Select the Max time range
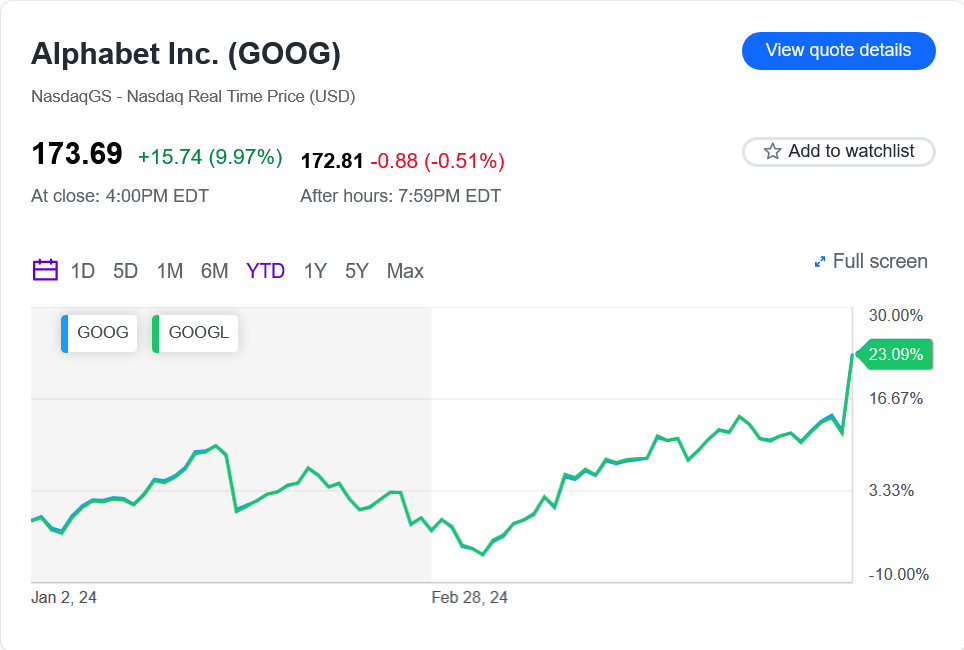 [x=405, y=271]
